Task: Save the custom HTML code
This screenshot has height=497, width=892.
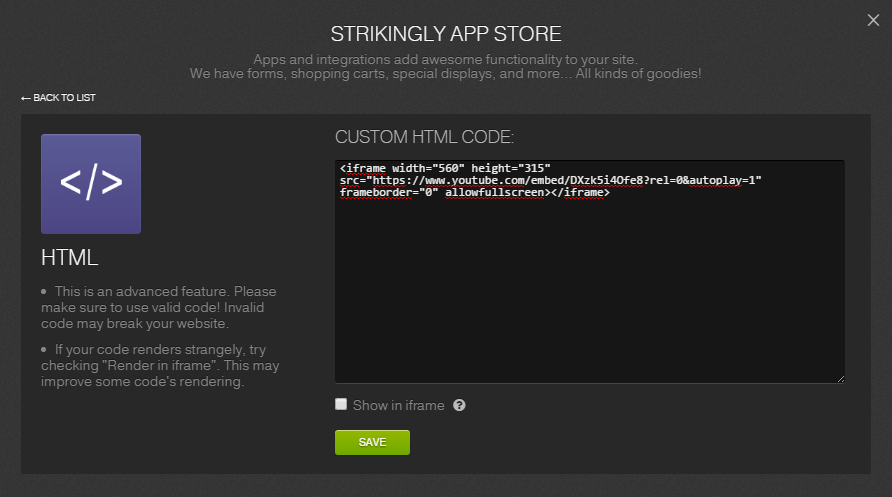Action: [x=372, y=442]
